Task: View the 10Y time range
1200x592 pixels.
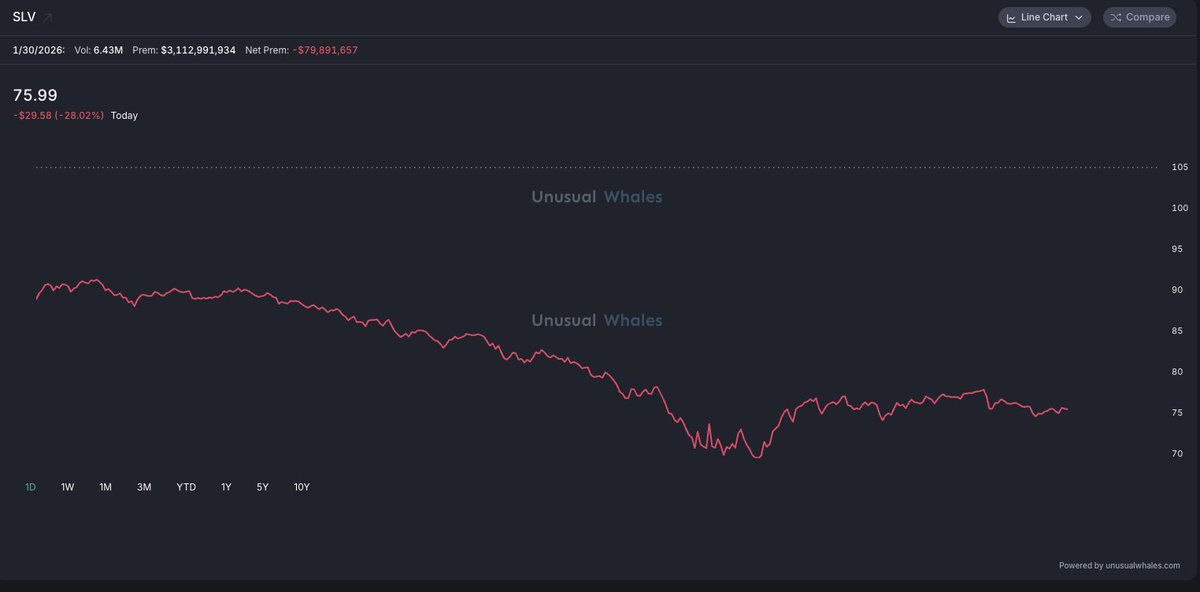Action: click(x=301, y=487)
